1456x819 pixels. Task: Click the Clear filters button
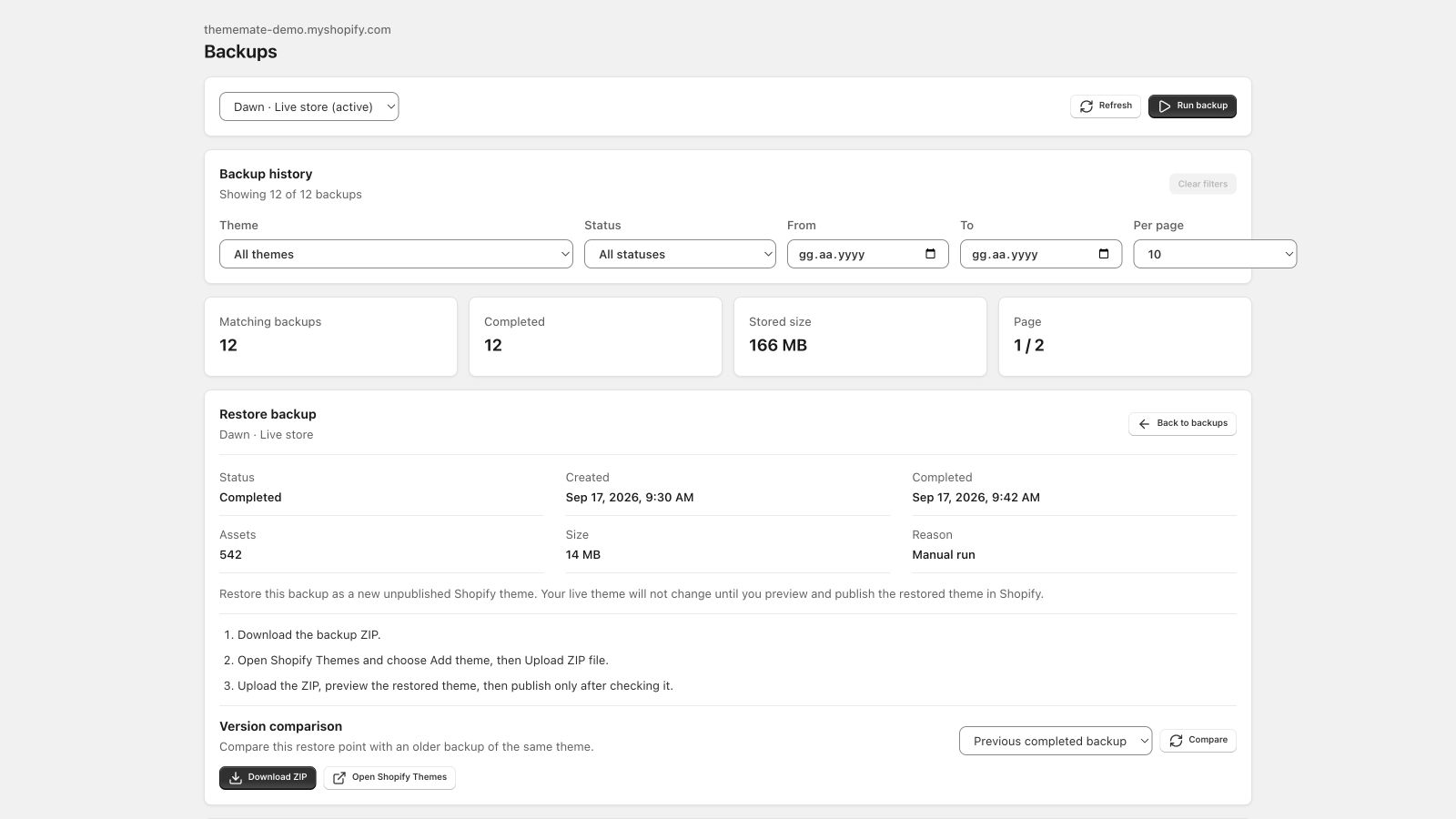[1202, 184]
